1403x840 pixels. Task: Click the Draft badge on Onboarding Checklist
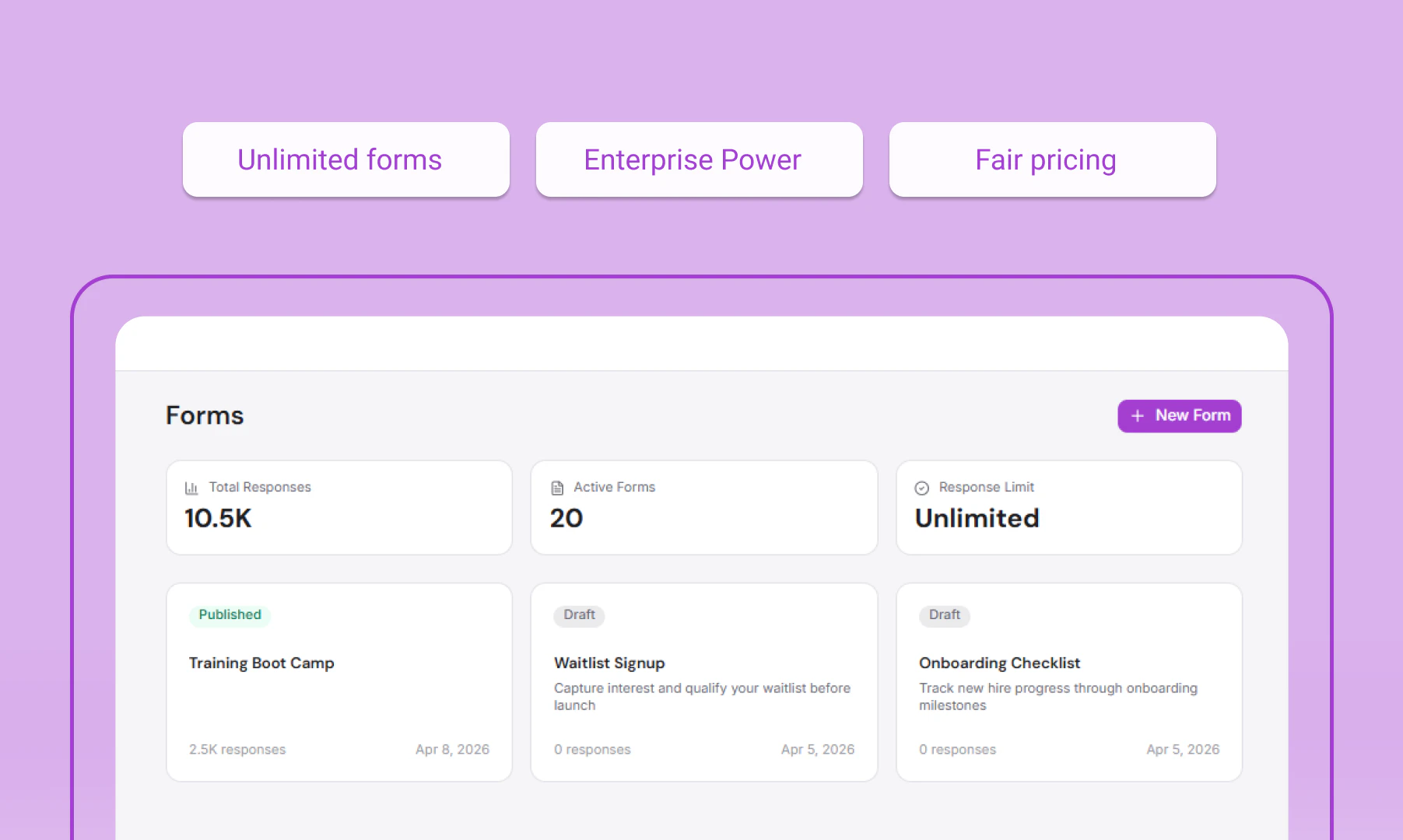coord(944,616)
